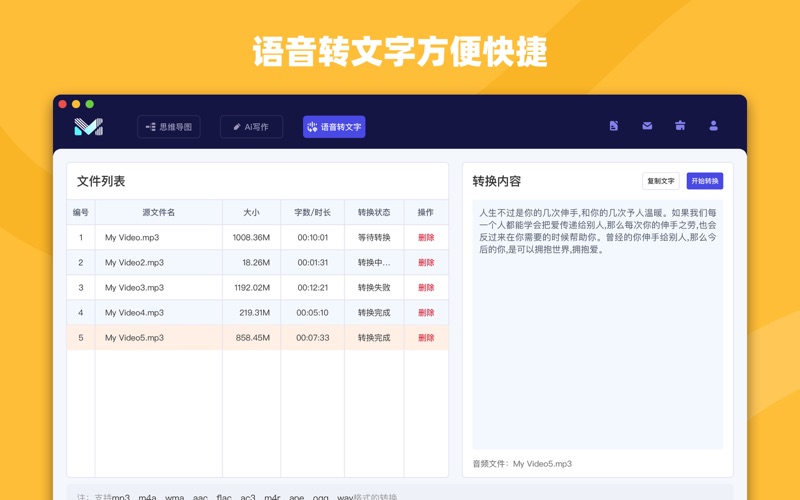This screenshot has height=500, width=800.
Task: Open the 思维导图 mind map tab
Action: [x=169, y=127]
